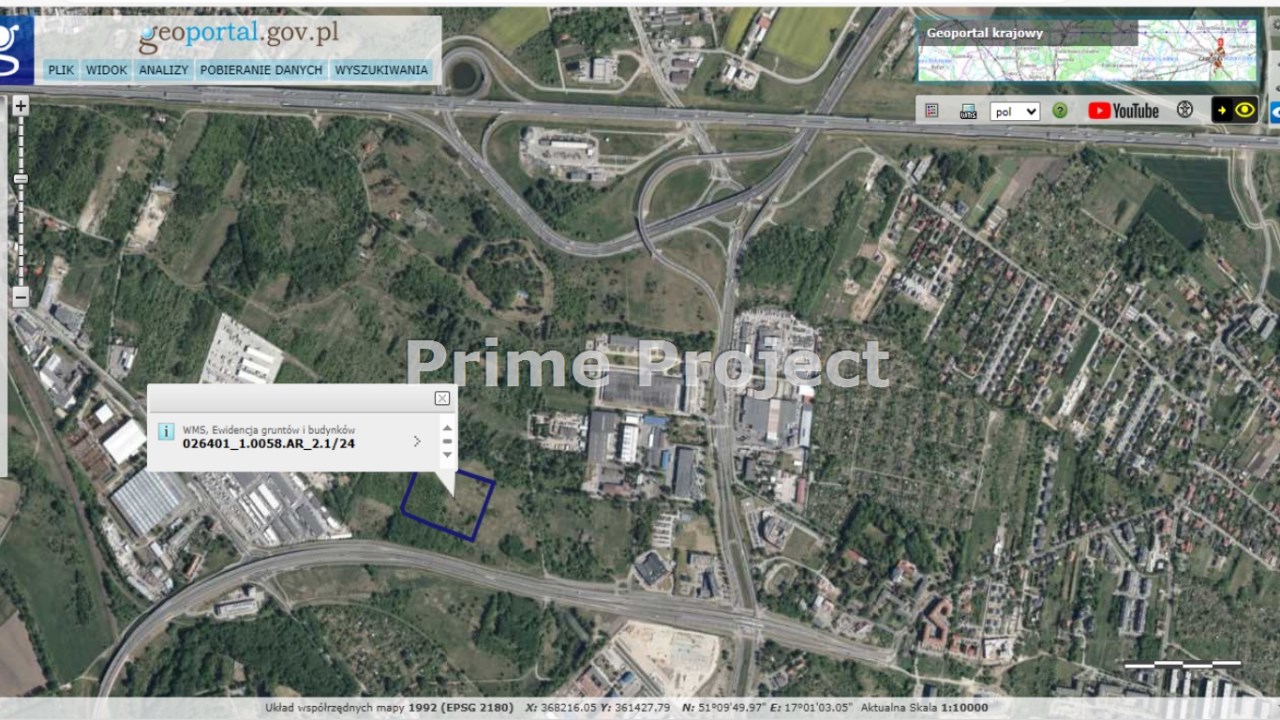
Task: Open the map legend list icon
Action: pos(932,111)
